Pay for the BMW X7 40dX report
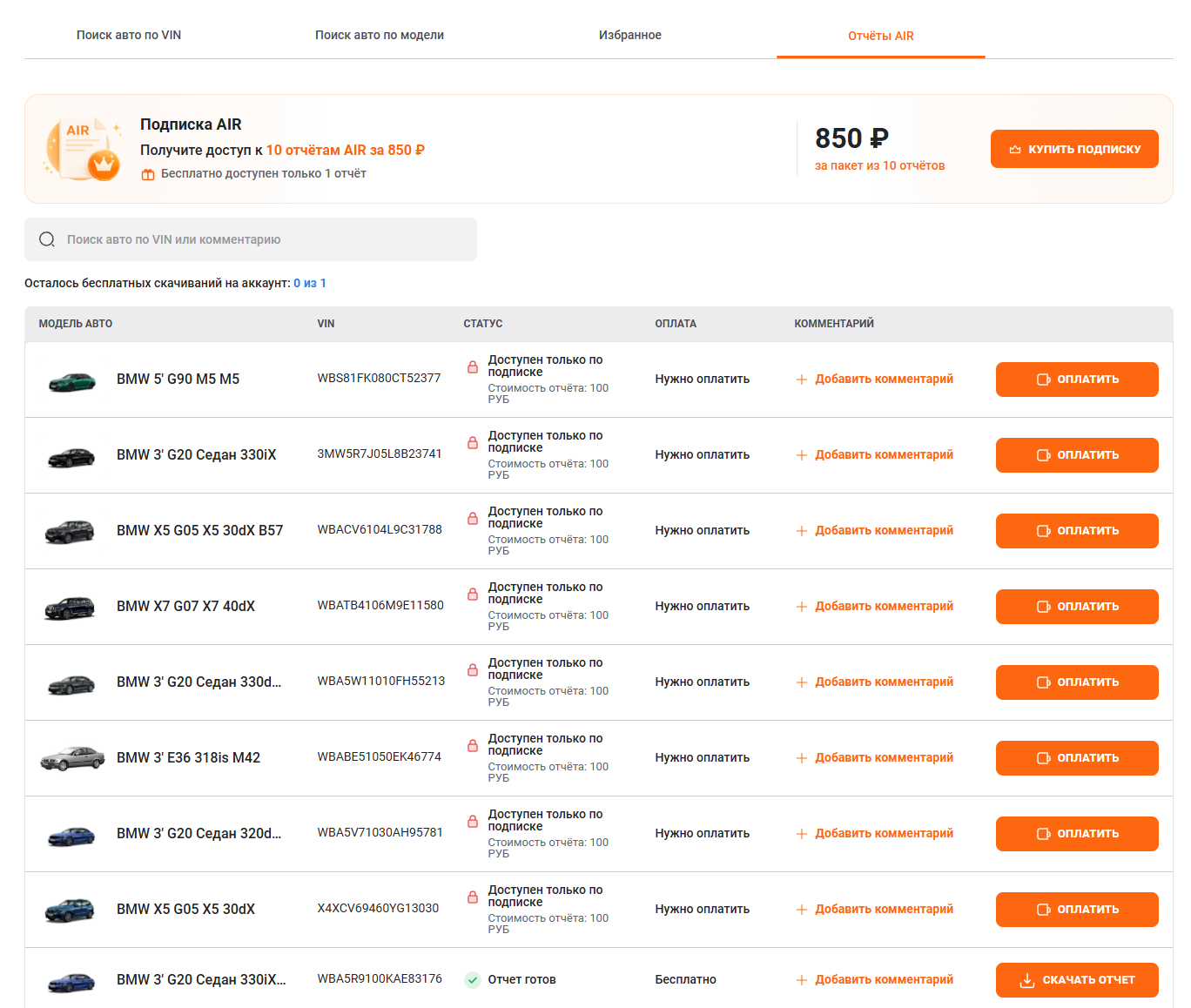 (1077, 607)
